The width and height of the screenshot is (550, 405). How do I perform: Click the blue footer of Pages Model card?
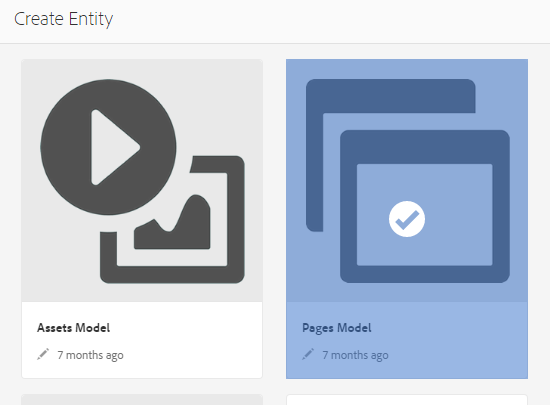407,340
